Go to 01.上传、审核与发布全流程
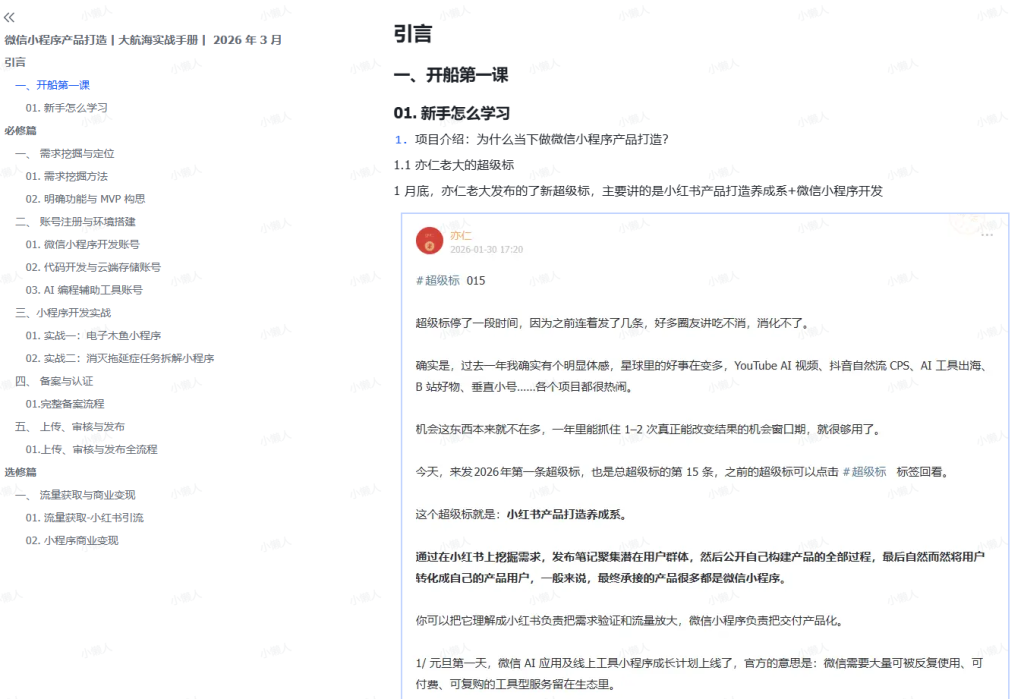This screenshot has width=1024, height=699. (91, 449)
